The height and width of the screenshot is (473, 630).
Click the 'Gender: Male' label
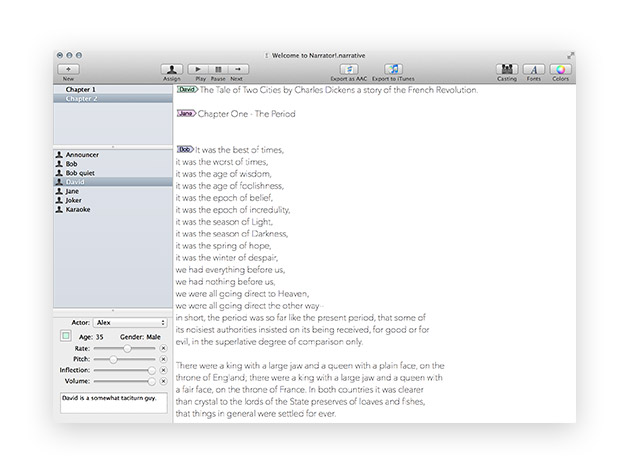point(140,337)
